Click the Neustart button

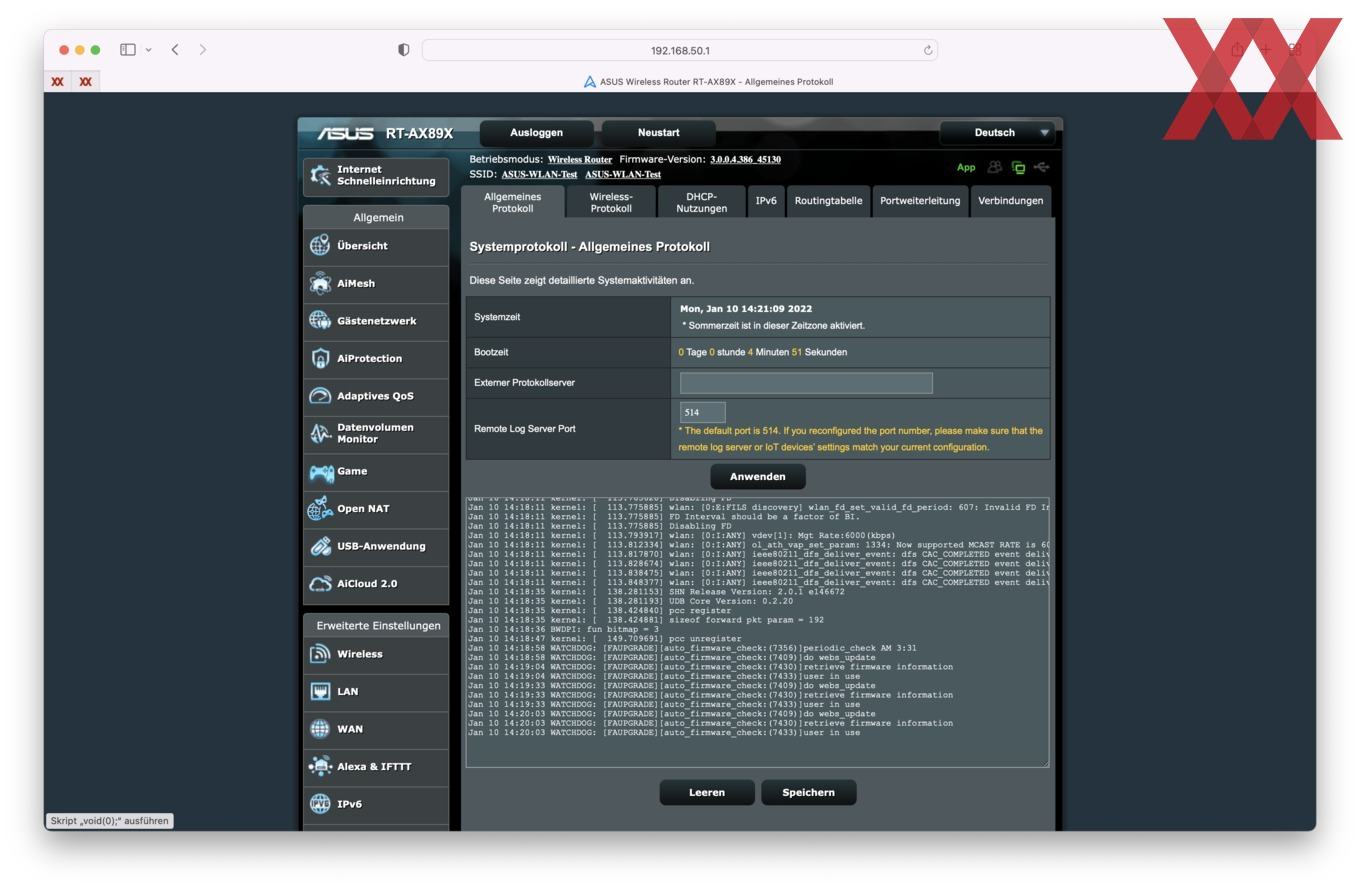(x=658, y=133)
